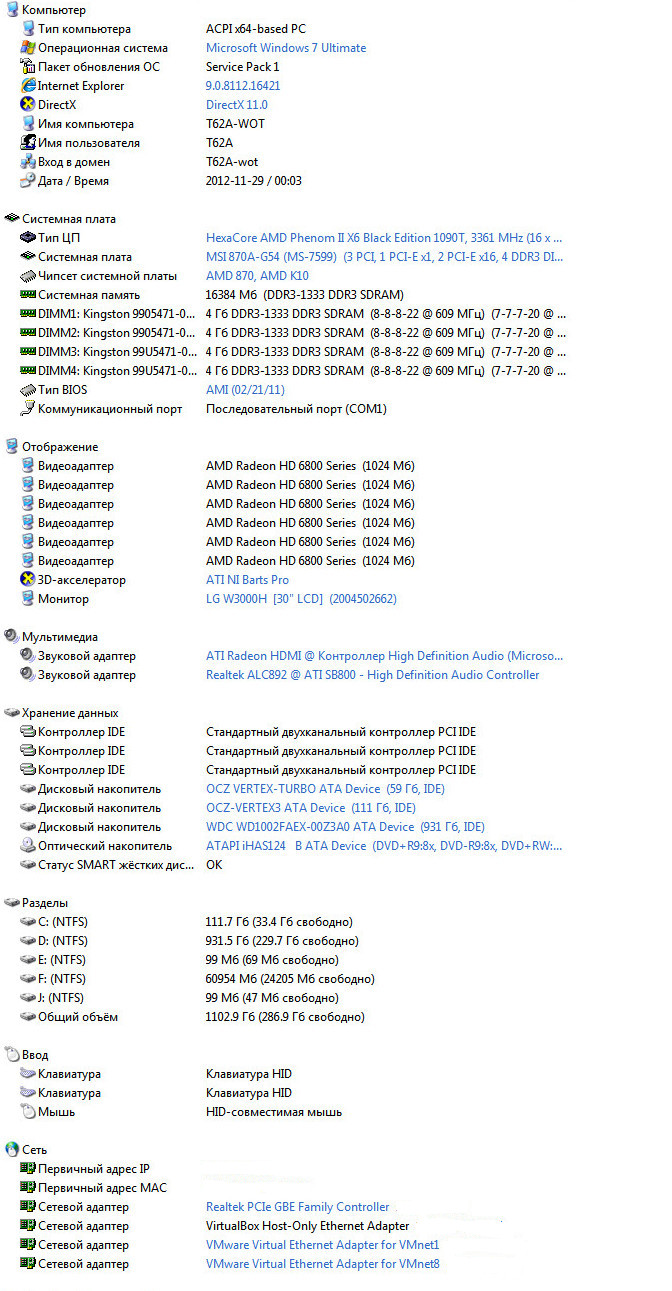Click the Разделы section header icon
This screenshot has height=1291, width=672.
[12, 903]
